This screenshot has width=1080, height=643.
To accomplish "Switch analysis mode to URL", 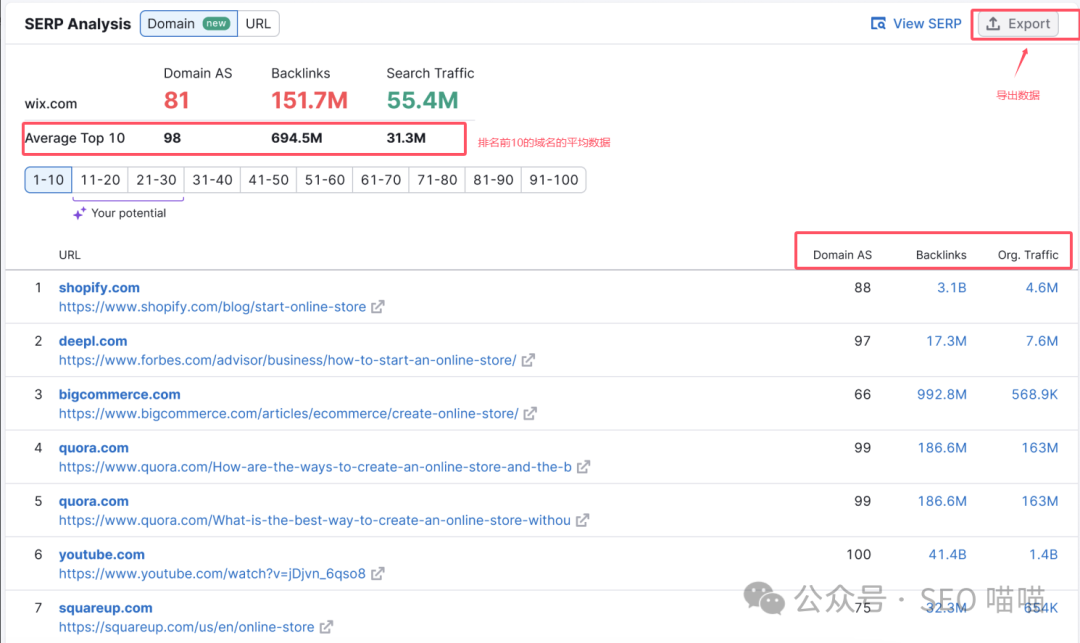I will pos(258,23).
